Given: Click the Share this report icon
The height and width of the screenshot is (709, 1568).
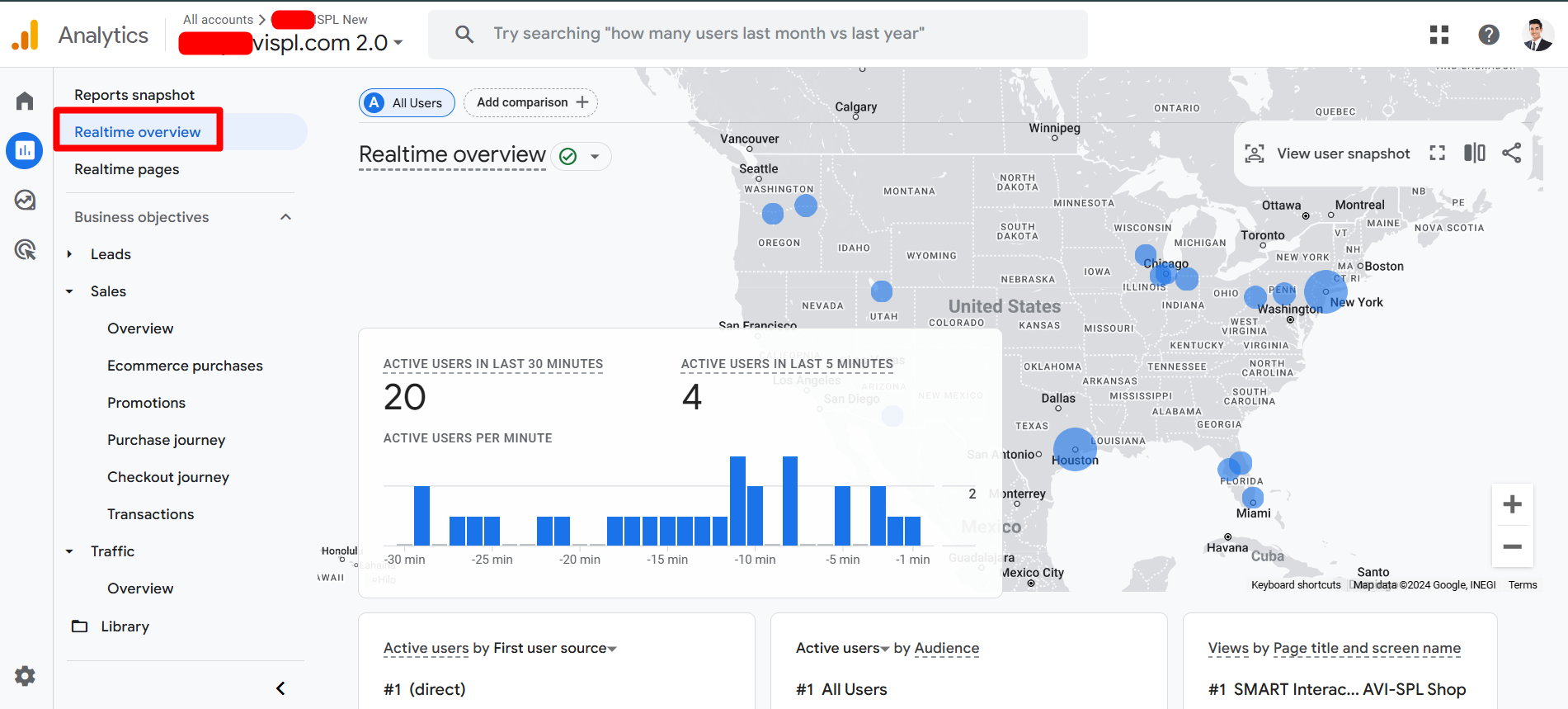Looking at the screenshot, I should 1512,153.
